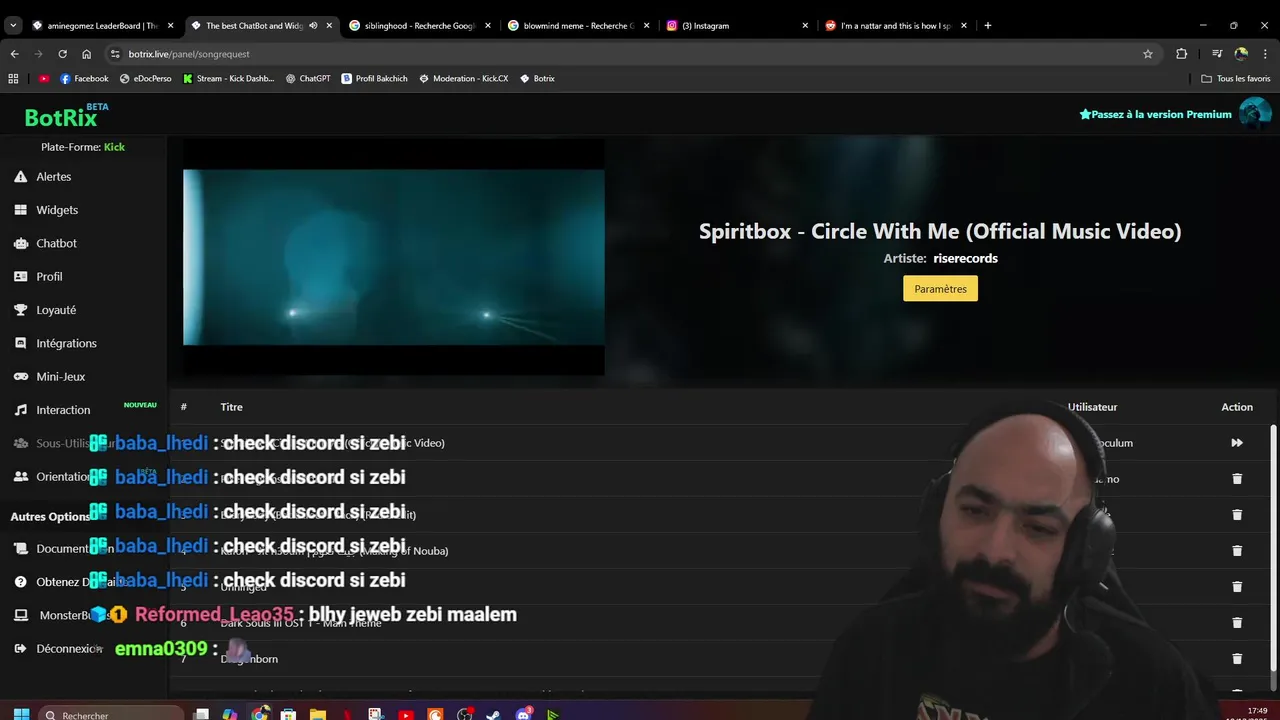This screenshot has height=720, width=1280.
Task: Bookmark this page with the star icon
Action: pos(1148,54)
